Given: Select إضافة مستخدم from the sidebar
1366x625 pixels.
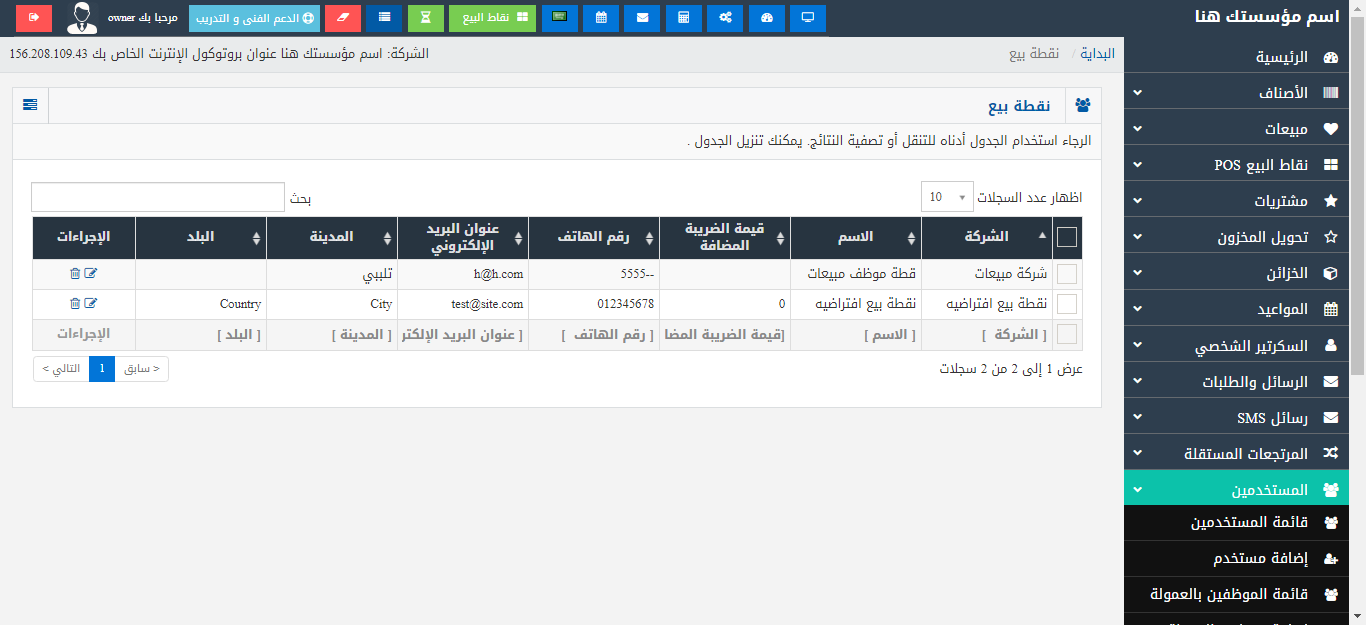Looking at the screenshot, I should [x=1244, y=558].
